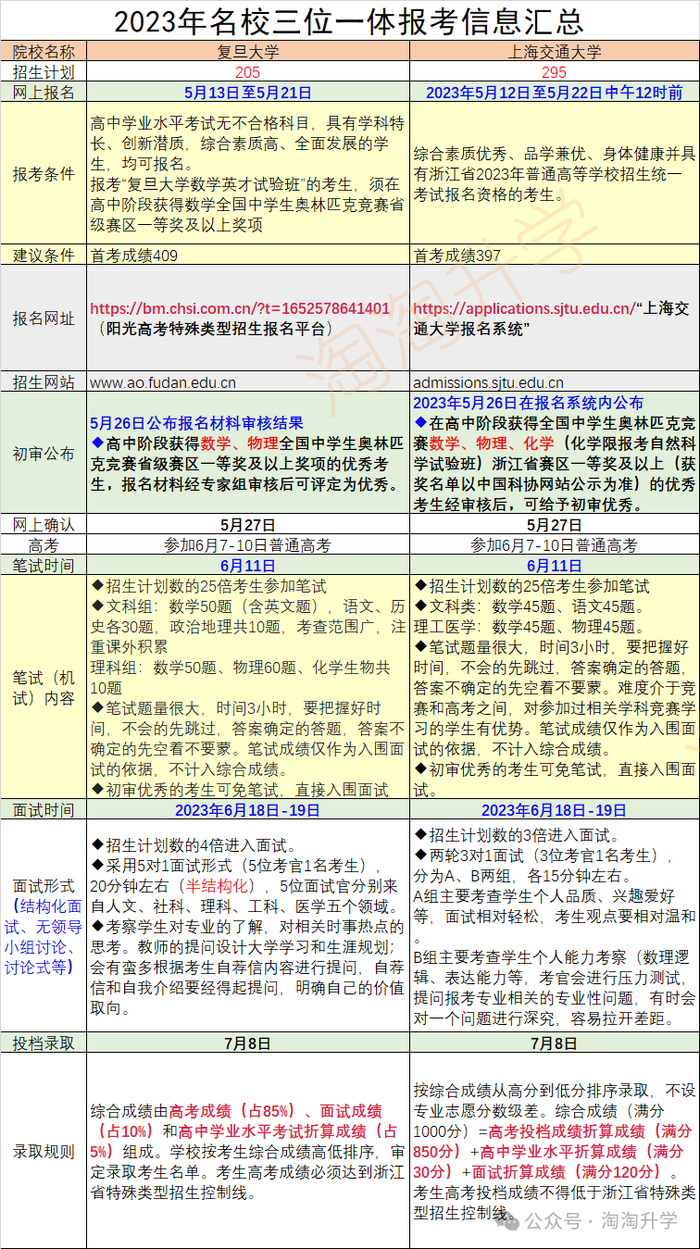
Task: Select the heading 5月26日公布报名材料审核结果
Action: (196, 423)
